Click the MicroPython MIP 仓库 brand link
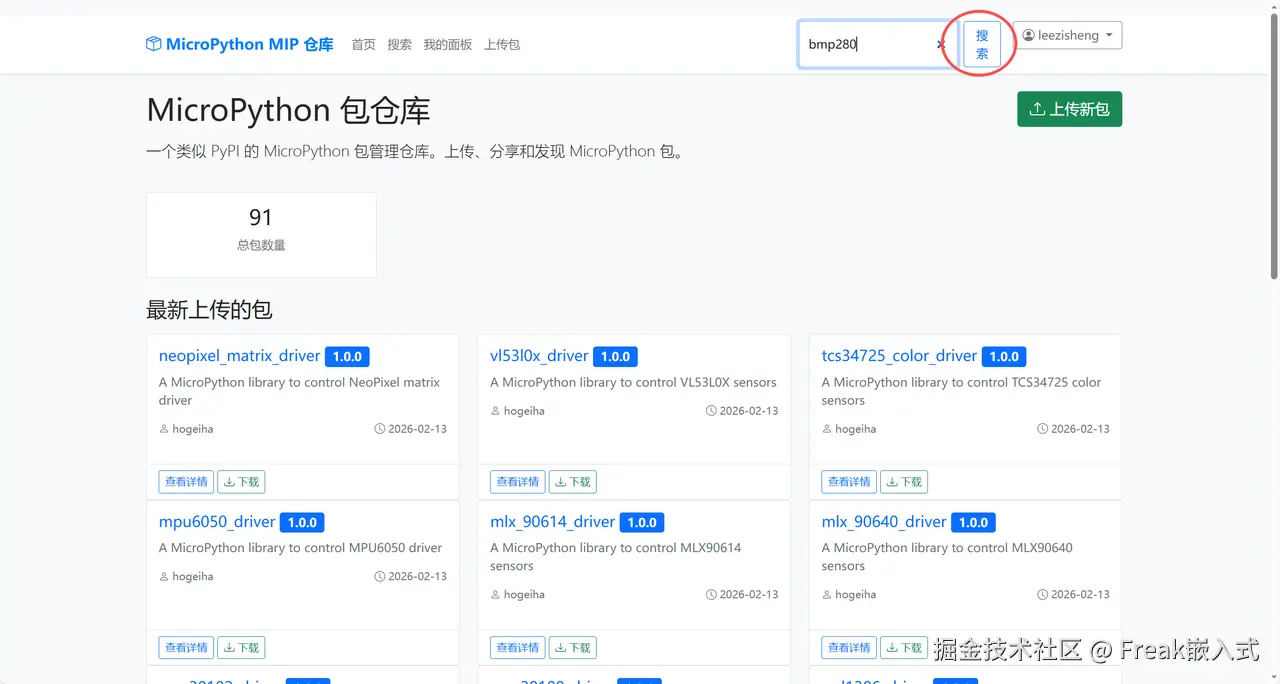 click(x=240, y=44)
